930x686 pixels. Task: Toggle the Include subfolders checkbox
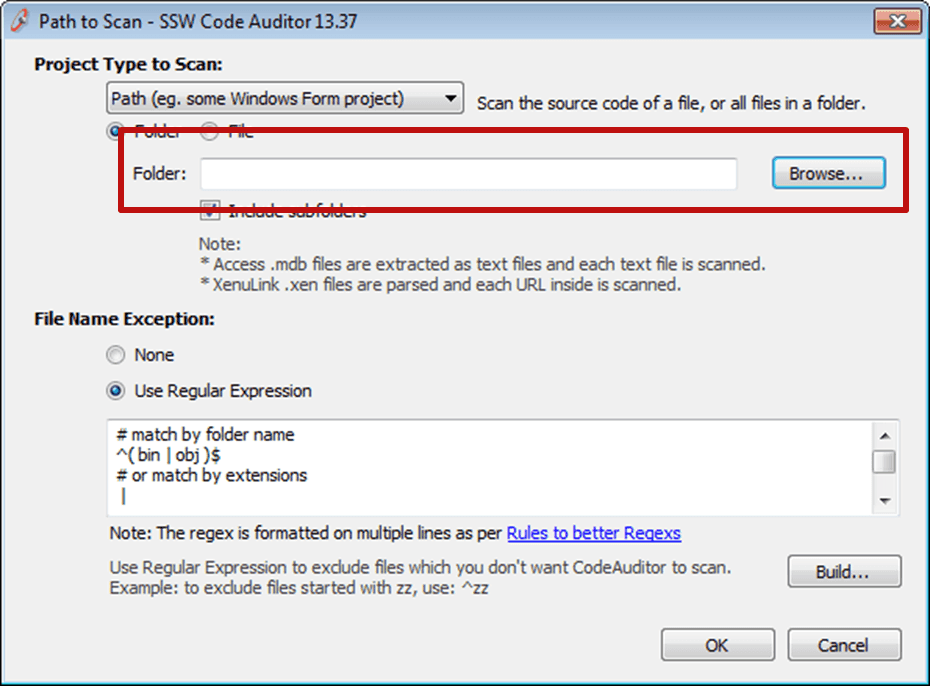coord(210,211)
